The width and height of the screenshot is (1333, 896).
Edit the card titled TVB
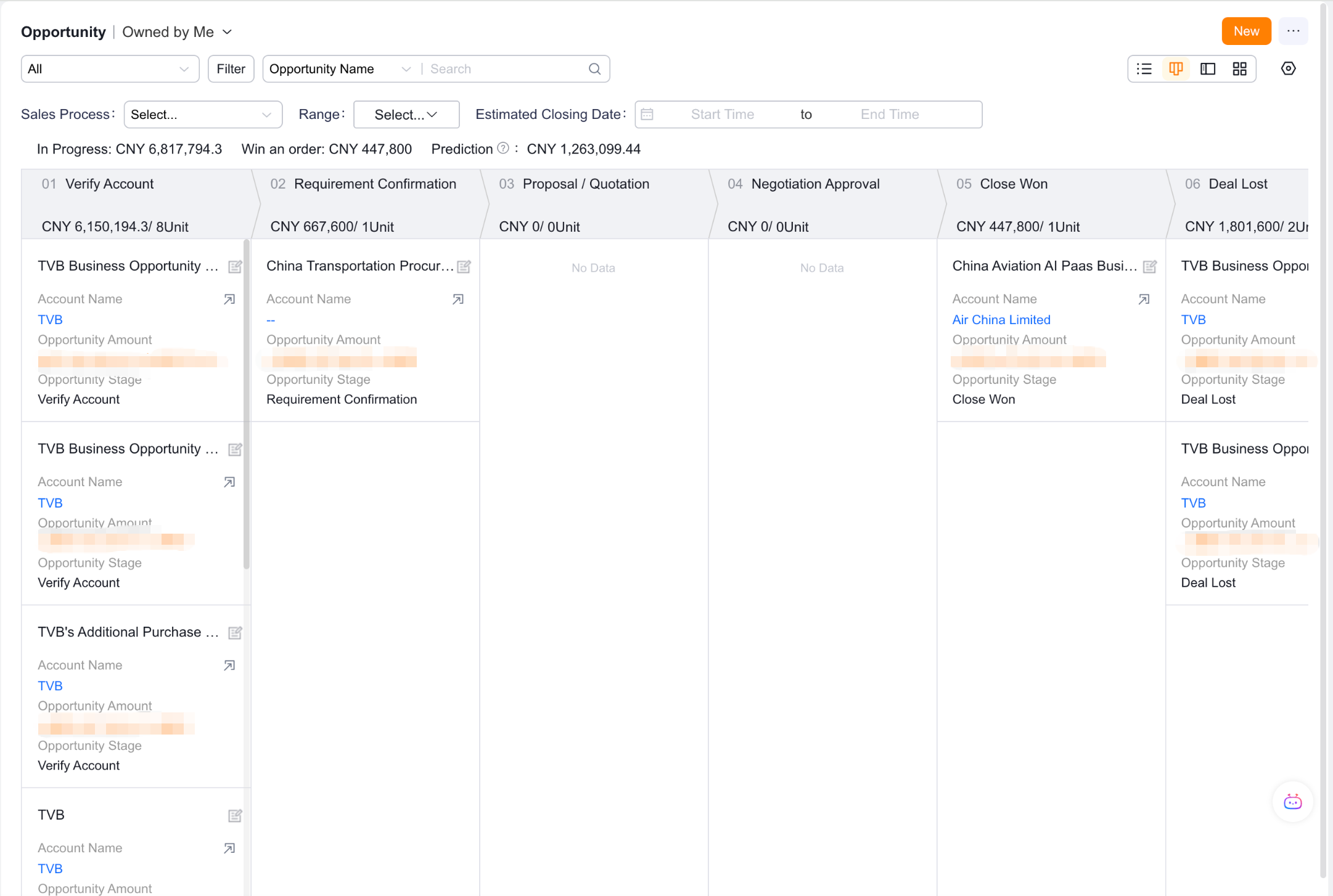coord(235,816)
